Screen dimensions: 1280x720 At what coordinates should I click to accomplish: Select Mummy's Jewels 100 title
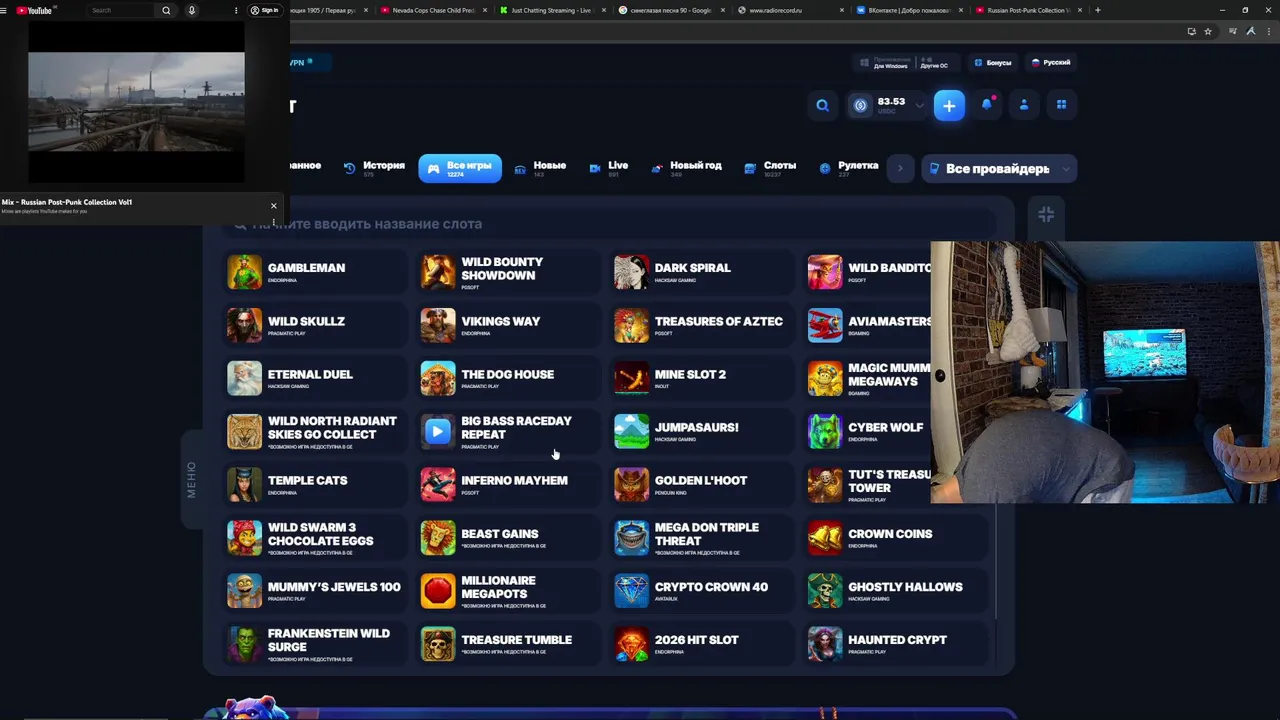pos(334,587)
